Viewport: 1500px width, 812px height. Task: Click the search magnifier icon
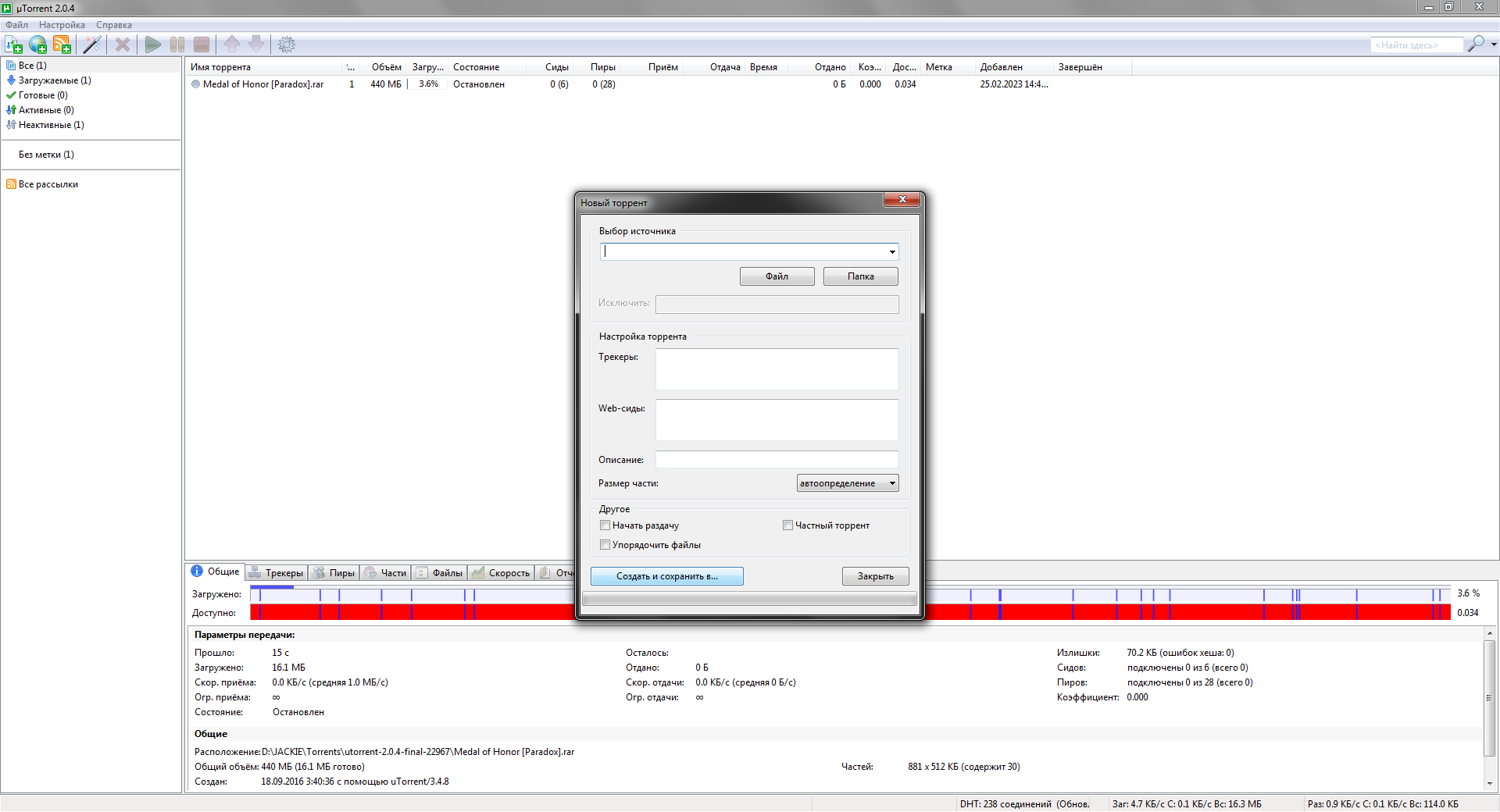click(x=1475, y=45)
